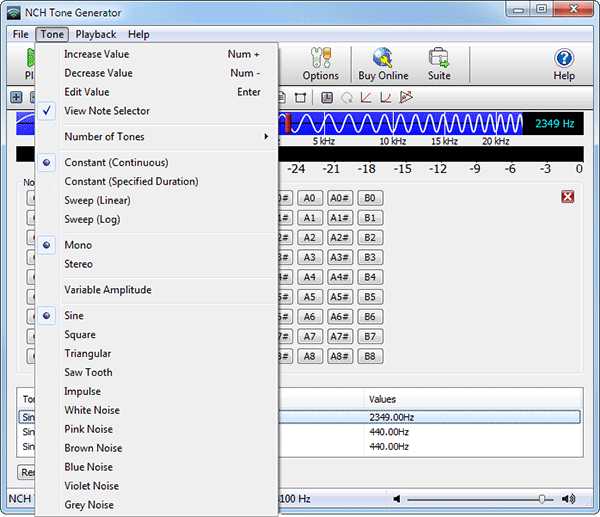The image size is (600, 517).
Task: Close the note selector with red X
Action: [x=567, y=197]
